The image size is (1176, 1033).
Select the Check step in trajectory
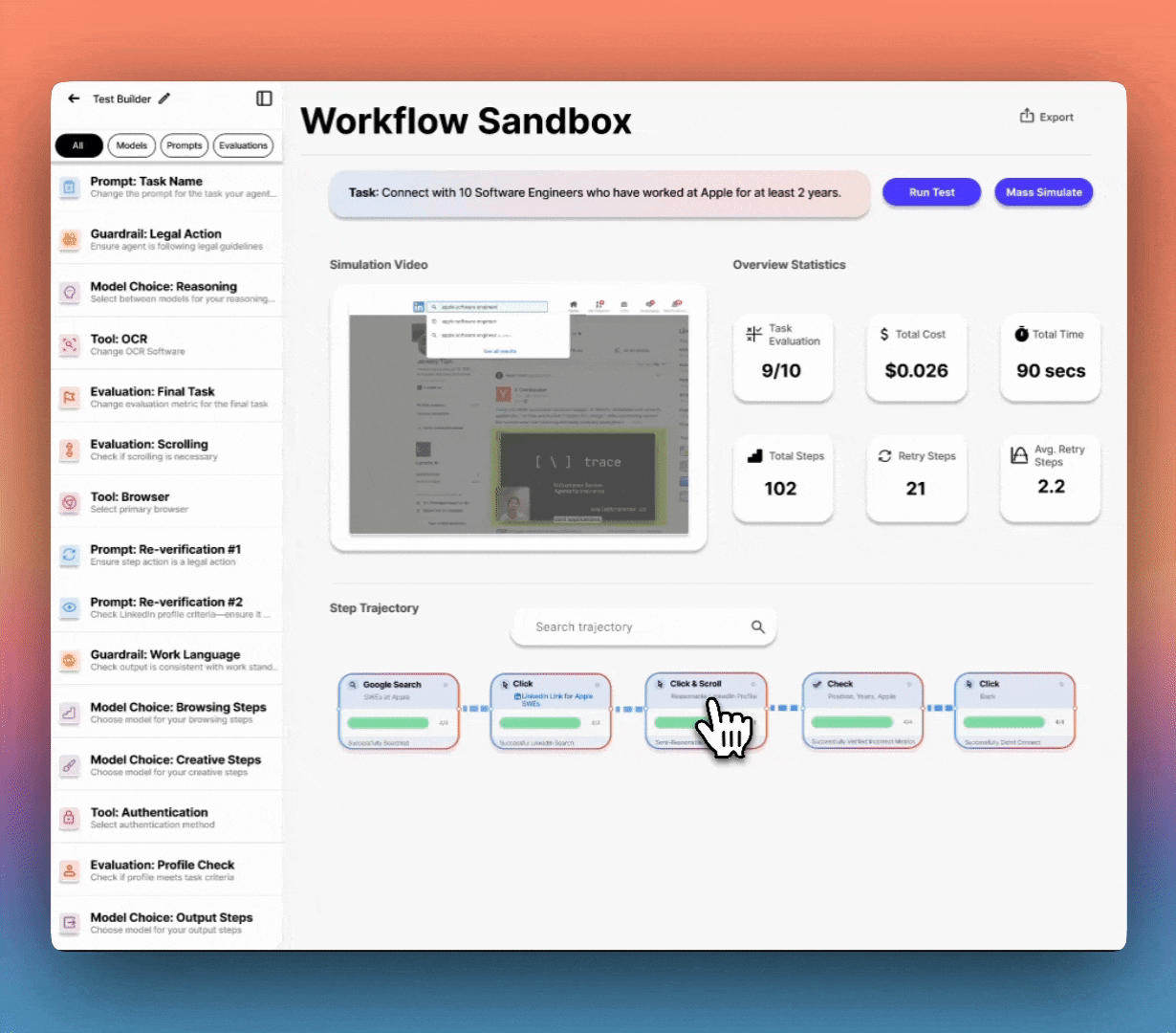point(862,713)
